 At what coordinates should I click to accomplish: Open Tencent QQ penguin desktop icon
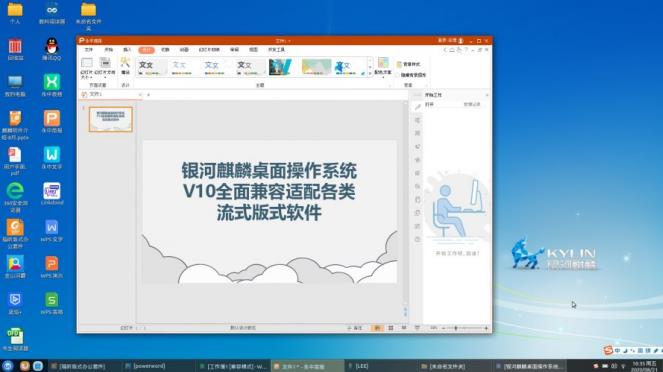coord(52,49)
